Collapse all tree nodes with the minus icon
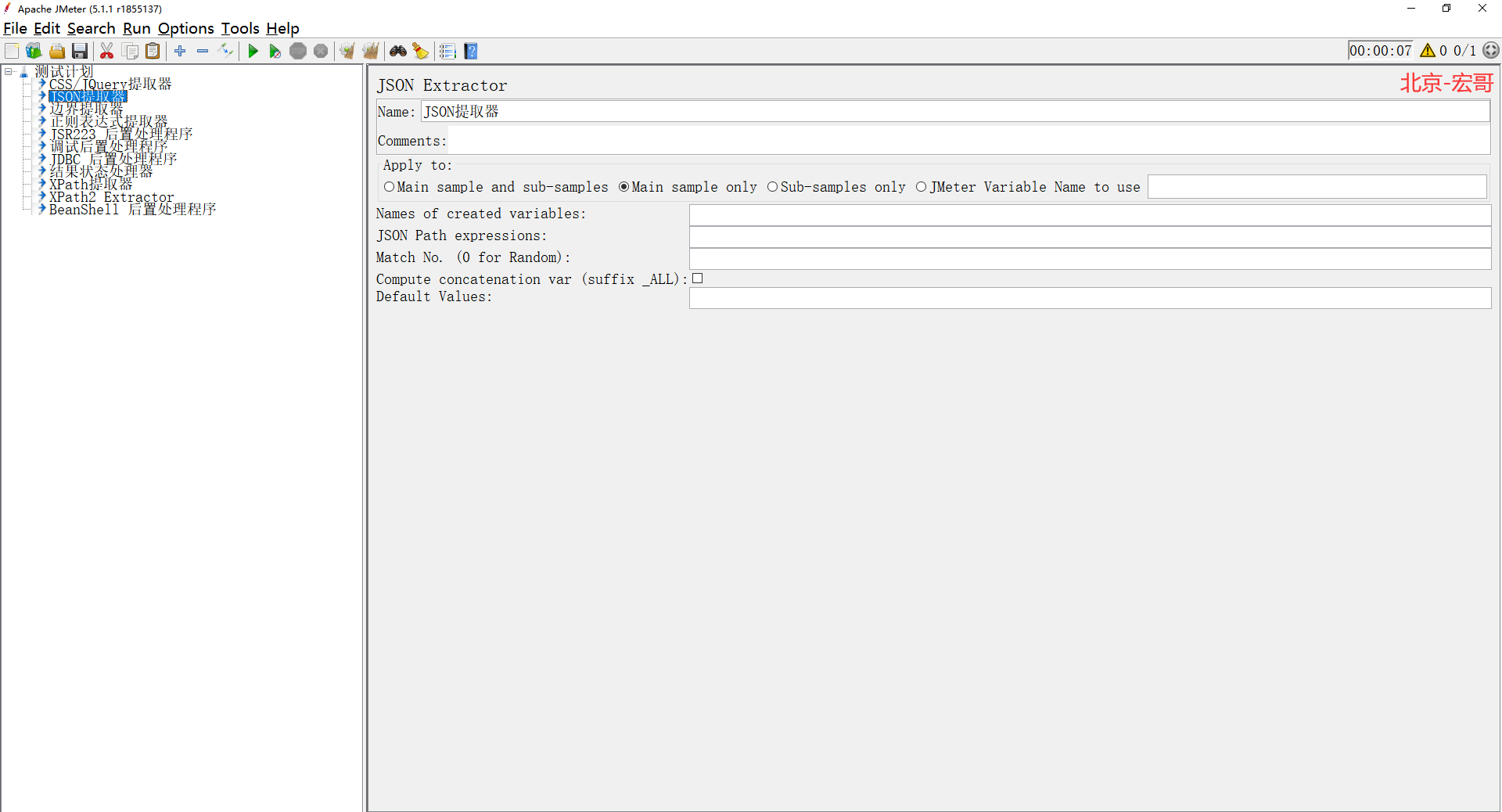1502x812 pixels. coord(203,52)
